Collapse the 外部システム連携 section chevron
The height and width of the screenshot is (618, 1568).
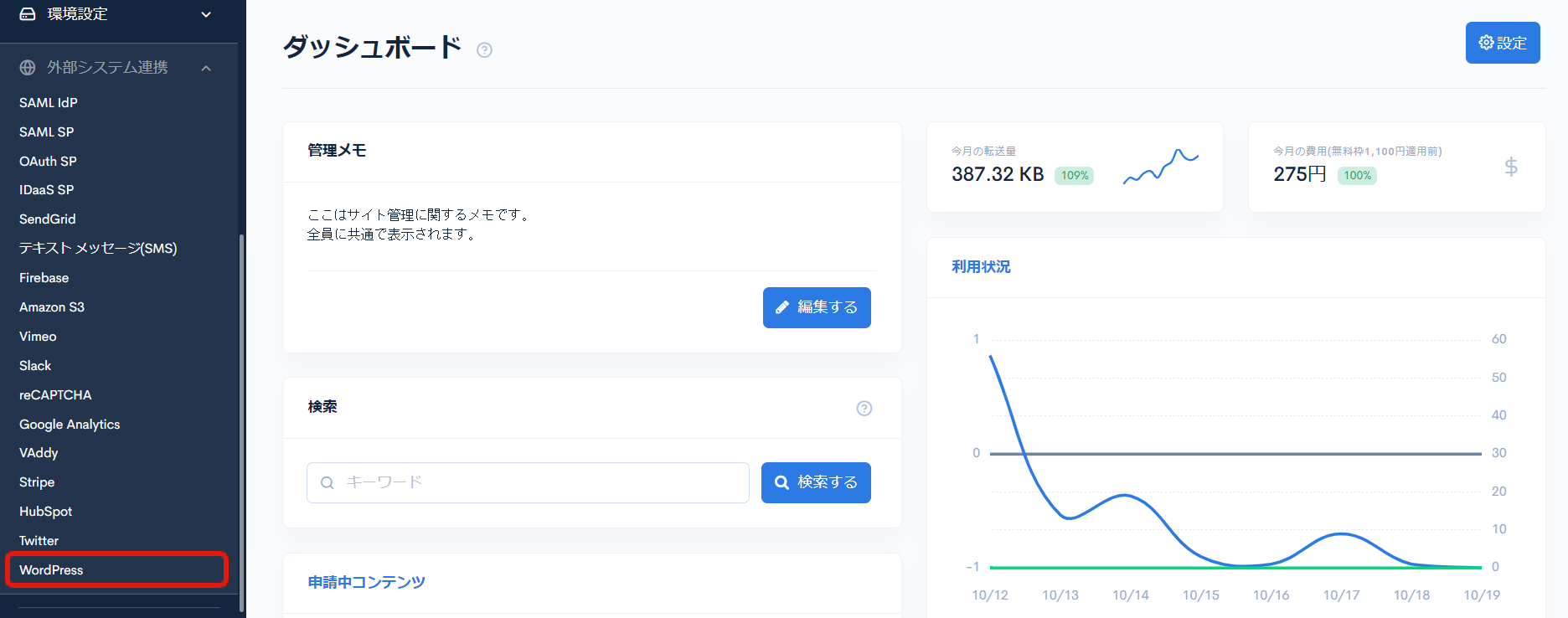206,68
